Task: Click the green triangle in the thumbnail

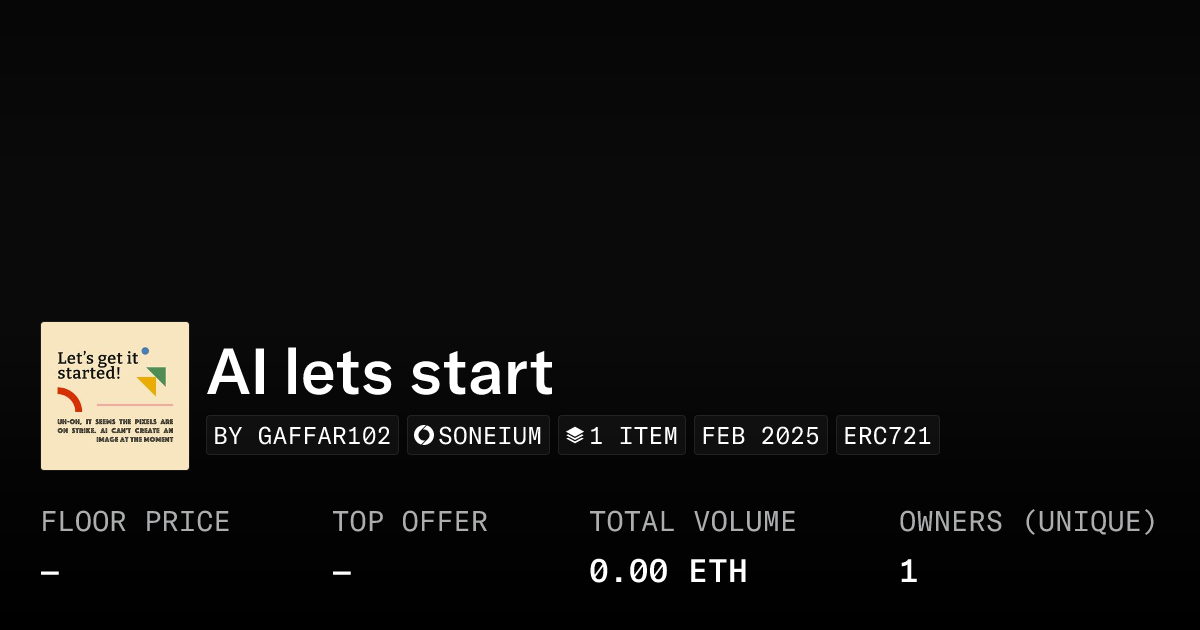Action: point(157,375)
